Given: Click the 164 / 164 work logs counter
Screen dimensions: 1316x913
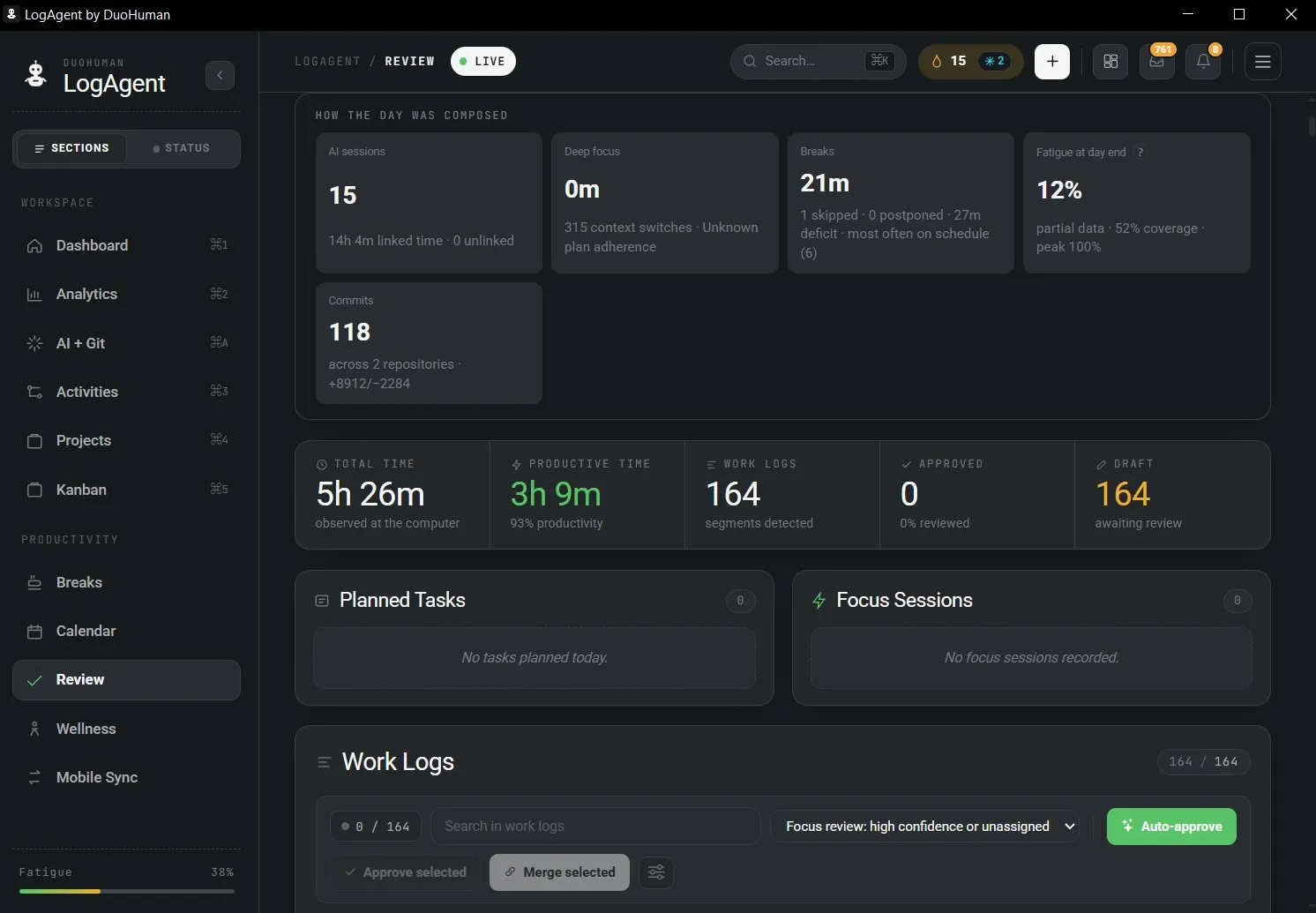Looking at the screenshot, I should pos(1203,762).
